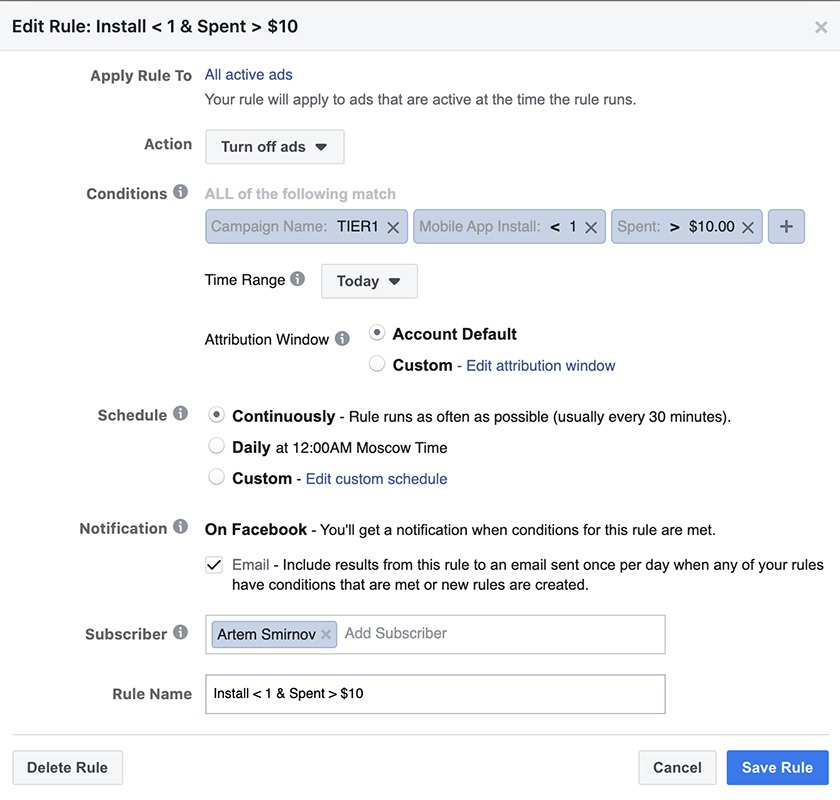Click the All active ads link
This screenshot has width=840, height=800.
click(248, 75)
